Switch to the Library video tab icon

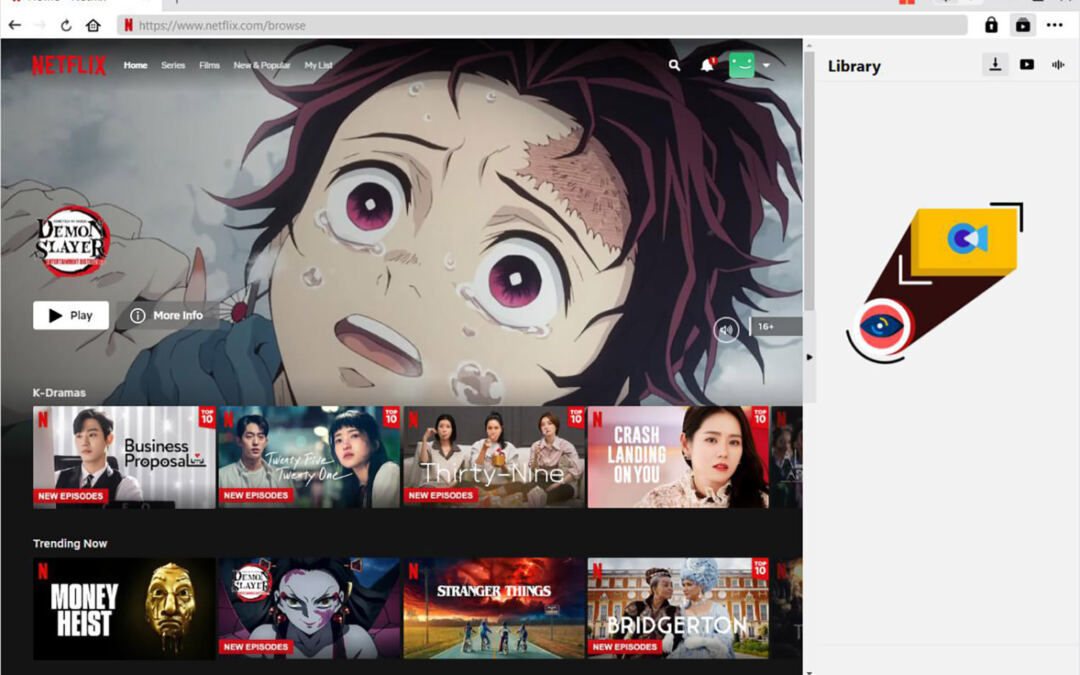point(1027,65)
